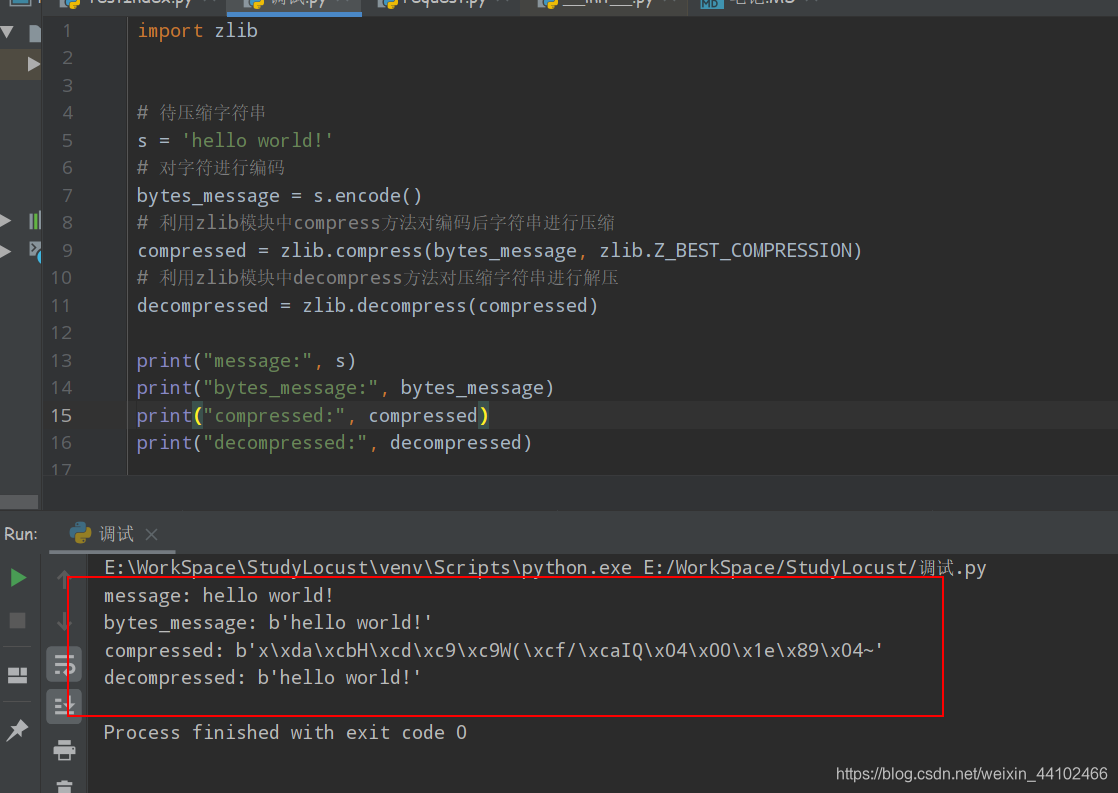Print console output with the printer icon
This screenshot has width=1118, height=793.
64,749
